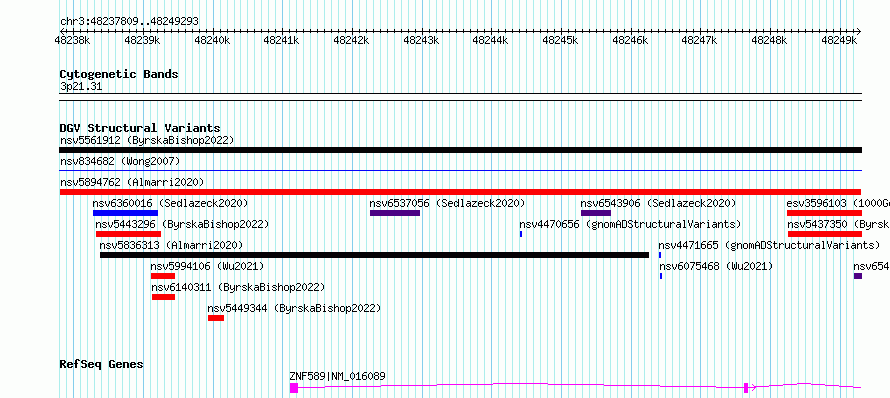The image size is (890, 398).
Task: Click the 48246k ruler tick label
Action: pyautogui.click(x=630, y=40)
